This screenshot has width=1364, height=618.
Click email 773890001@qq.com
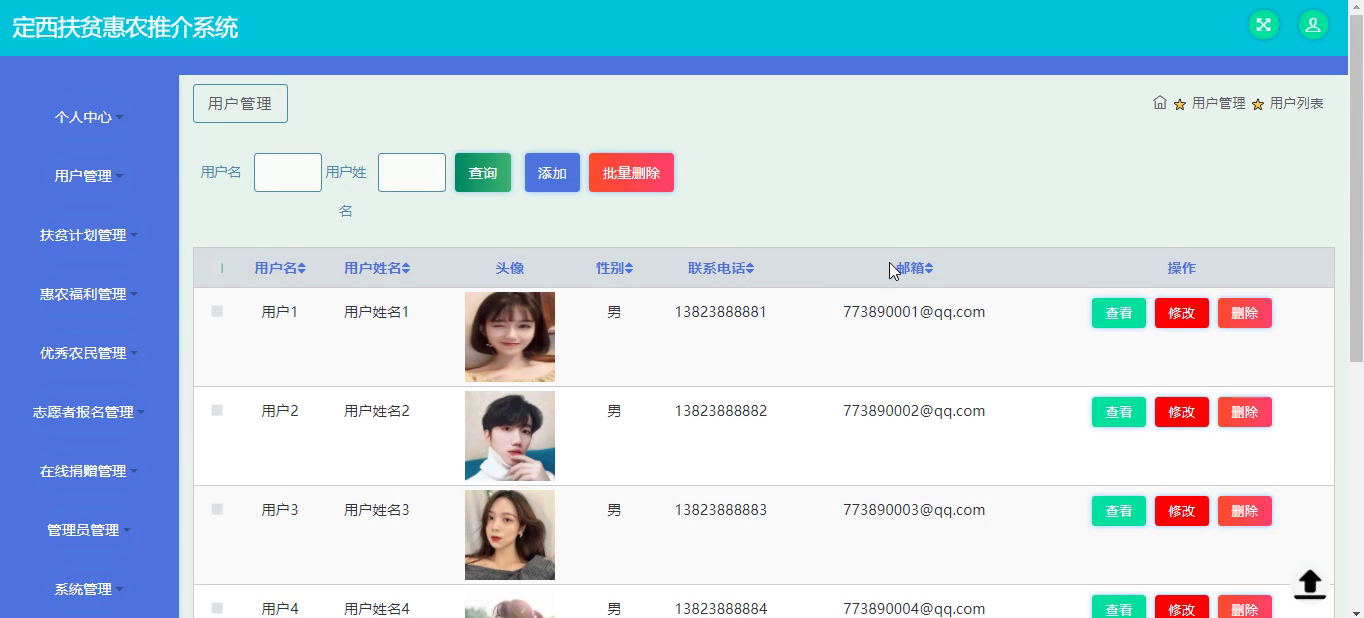914,312
